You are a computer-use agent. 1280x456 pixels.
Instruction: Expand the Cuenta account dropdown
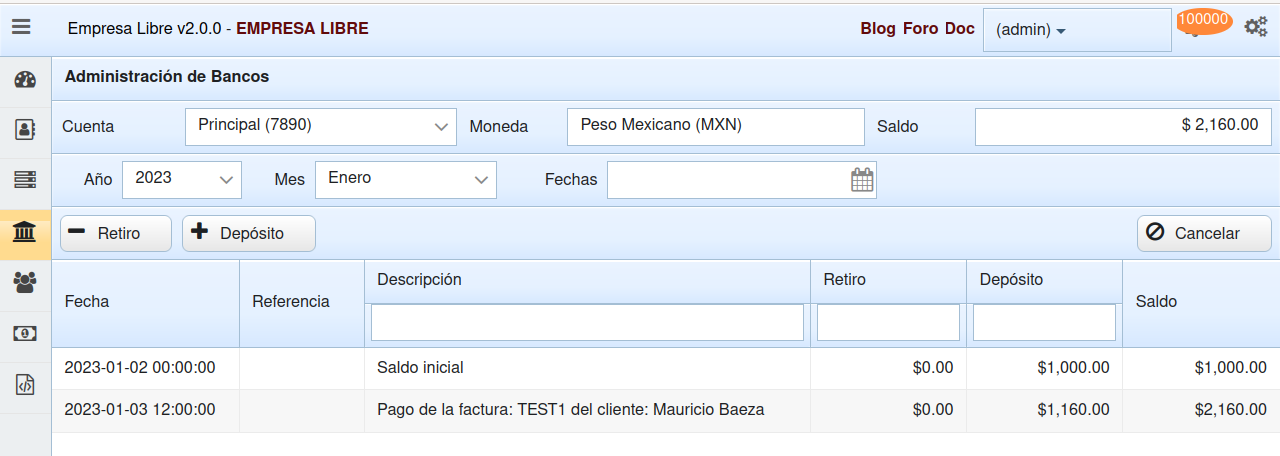(x=320, y=127)
